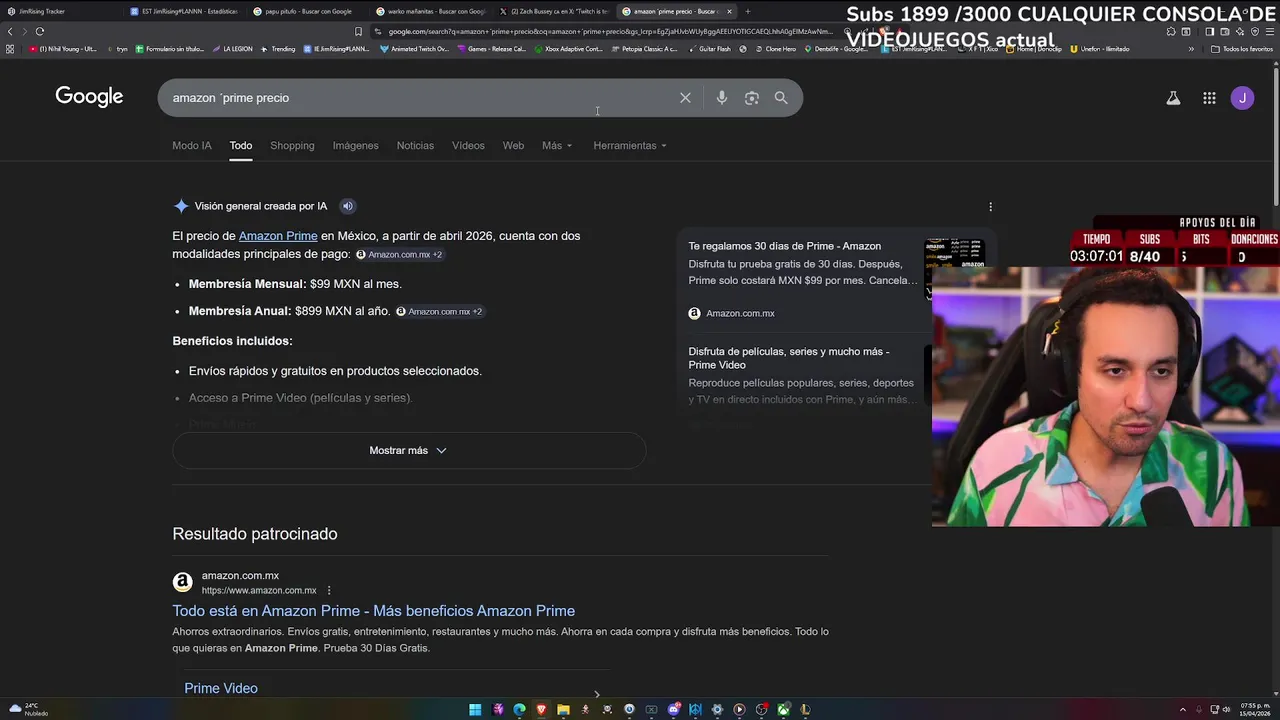The width and height of the screenshot is (1280, 720).
Task: Open the Herramientas dropdown
Action: pyautogui.click(x=630, y=146)
